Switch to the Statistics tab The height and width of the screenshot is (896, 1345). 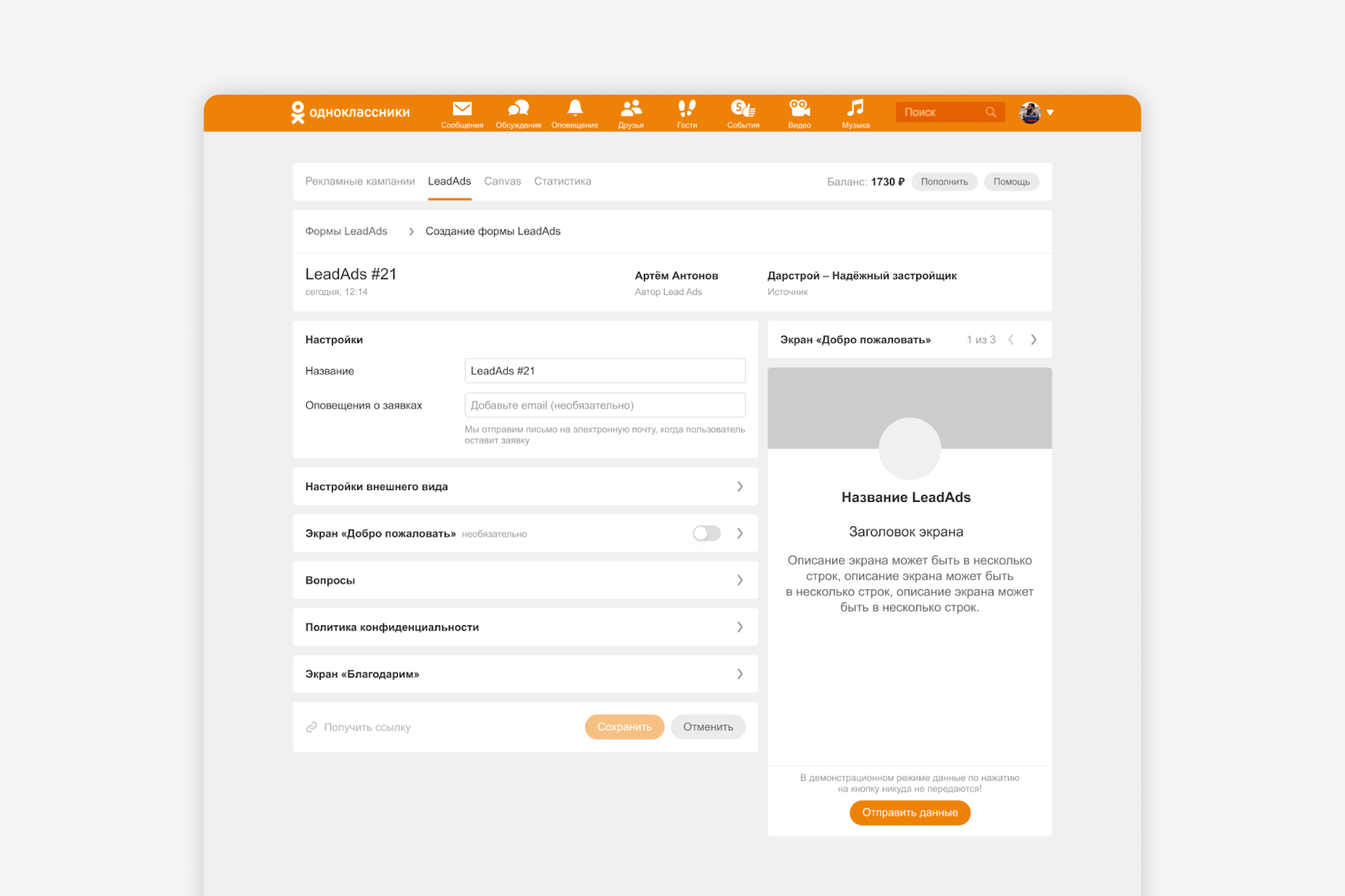pos(562,182)
